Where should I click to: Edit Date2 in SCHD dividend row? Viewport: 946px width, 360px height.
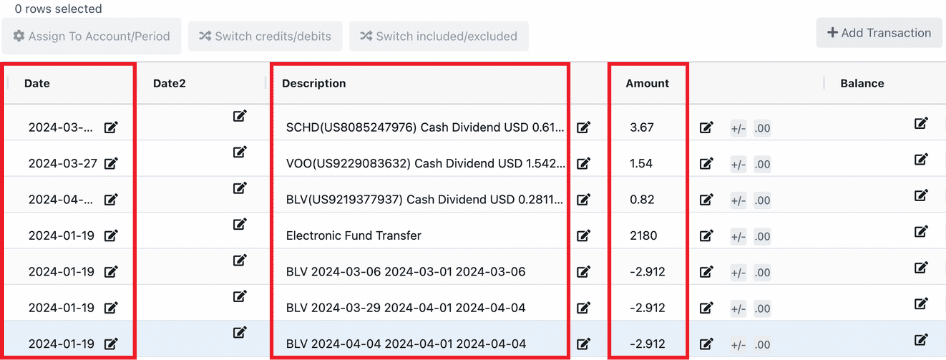[x=240, y=116]
